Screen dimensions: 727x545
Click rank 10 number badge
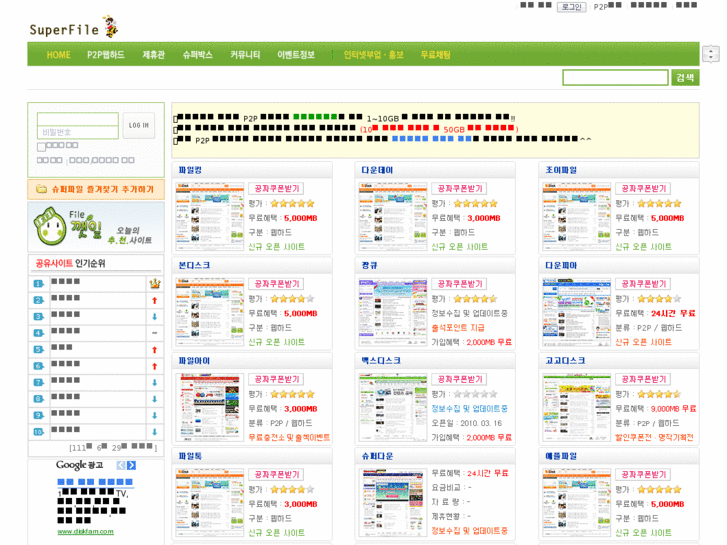coord(38,432)
